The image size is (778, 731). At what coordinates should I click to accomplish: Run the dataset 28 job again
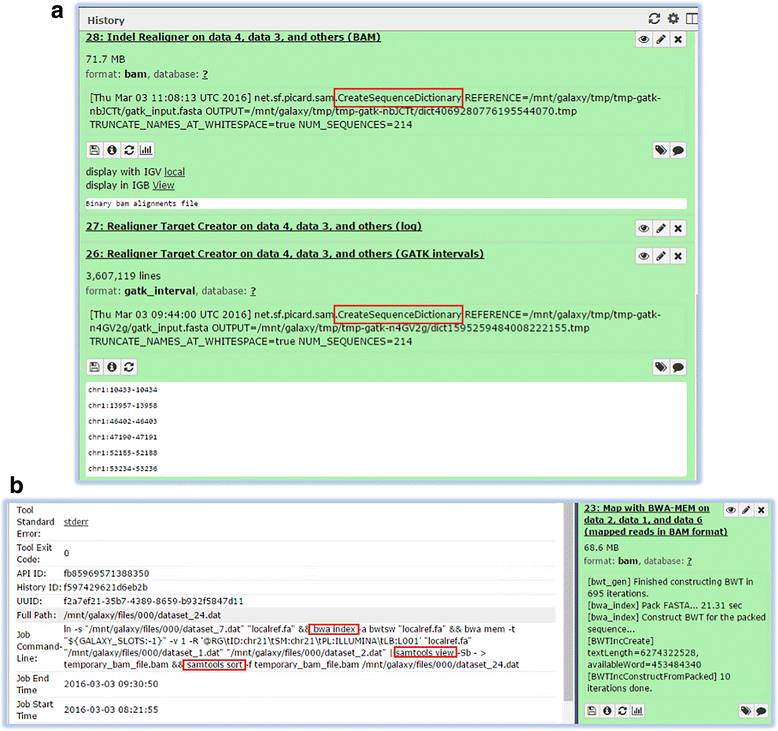129,150
